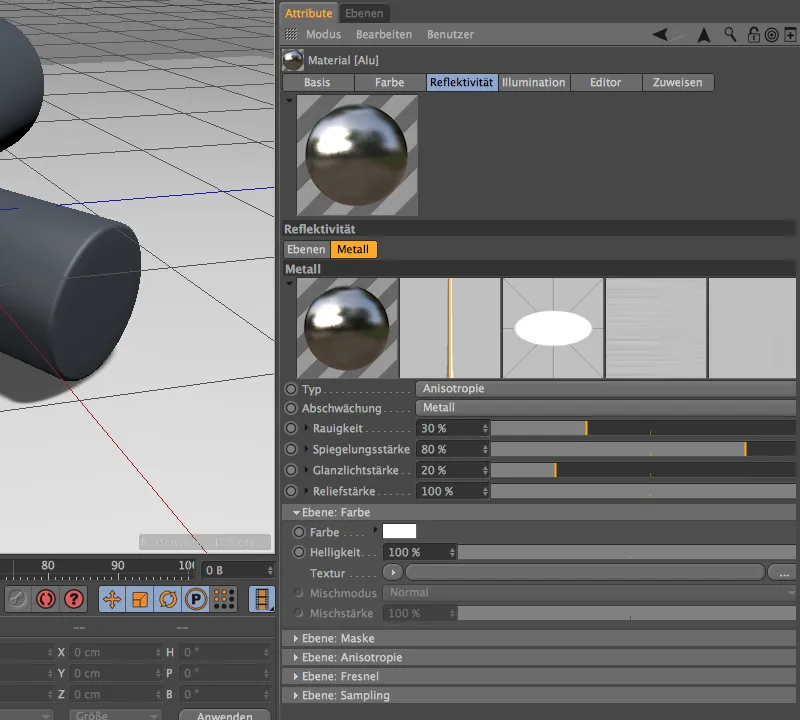
Task: Open the magnifier search icon in Attribute manager
Action: tap(730, 35)
